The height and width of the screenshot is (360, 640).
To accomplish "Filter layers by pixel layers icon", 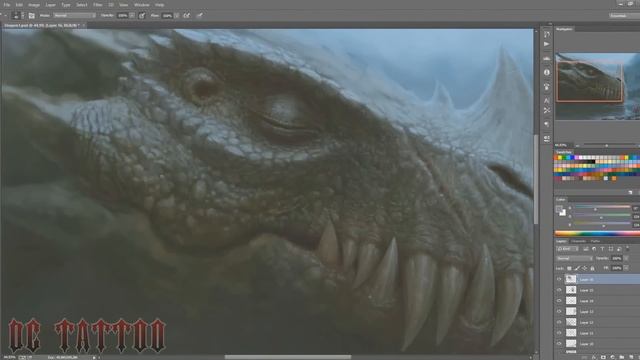I will (586, 249).
